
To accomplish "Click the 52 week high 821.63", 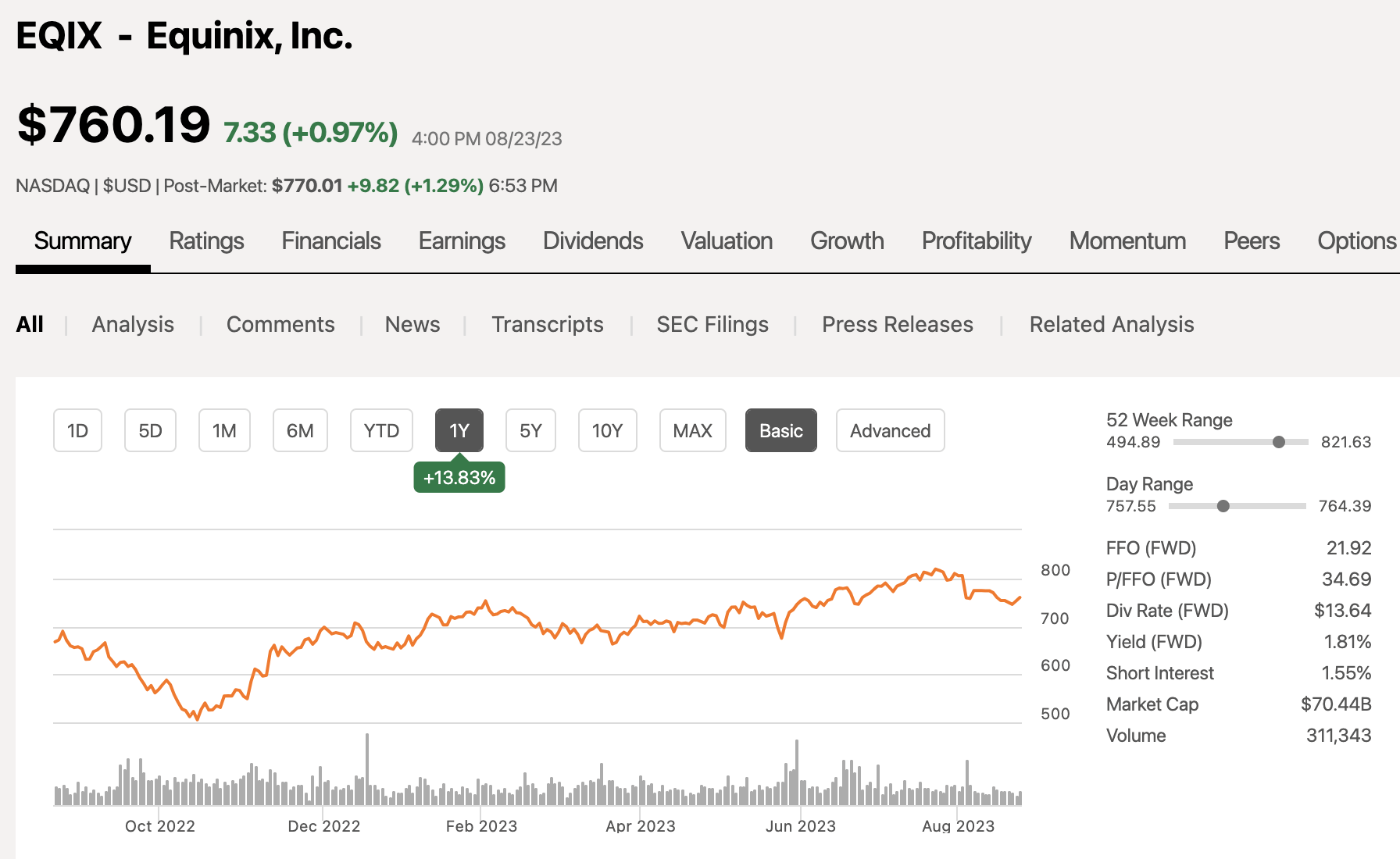I will point(1346,442).
